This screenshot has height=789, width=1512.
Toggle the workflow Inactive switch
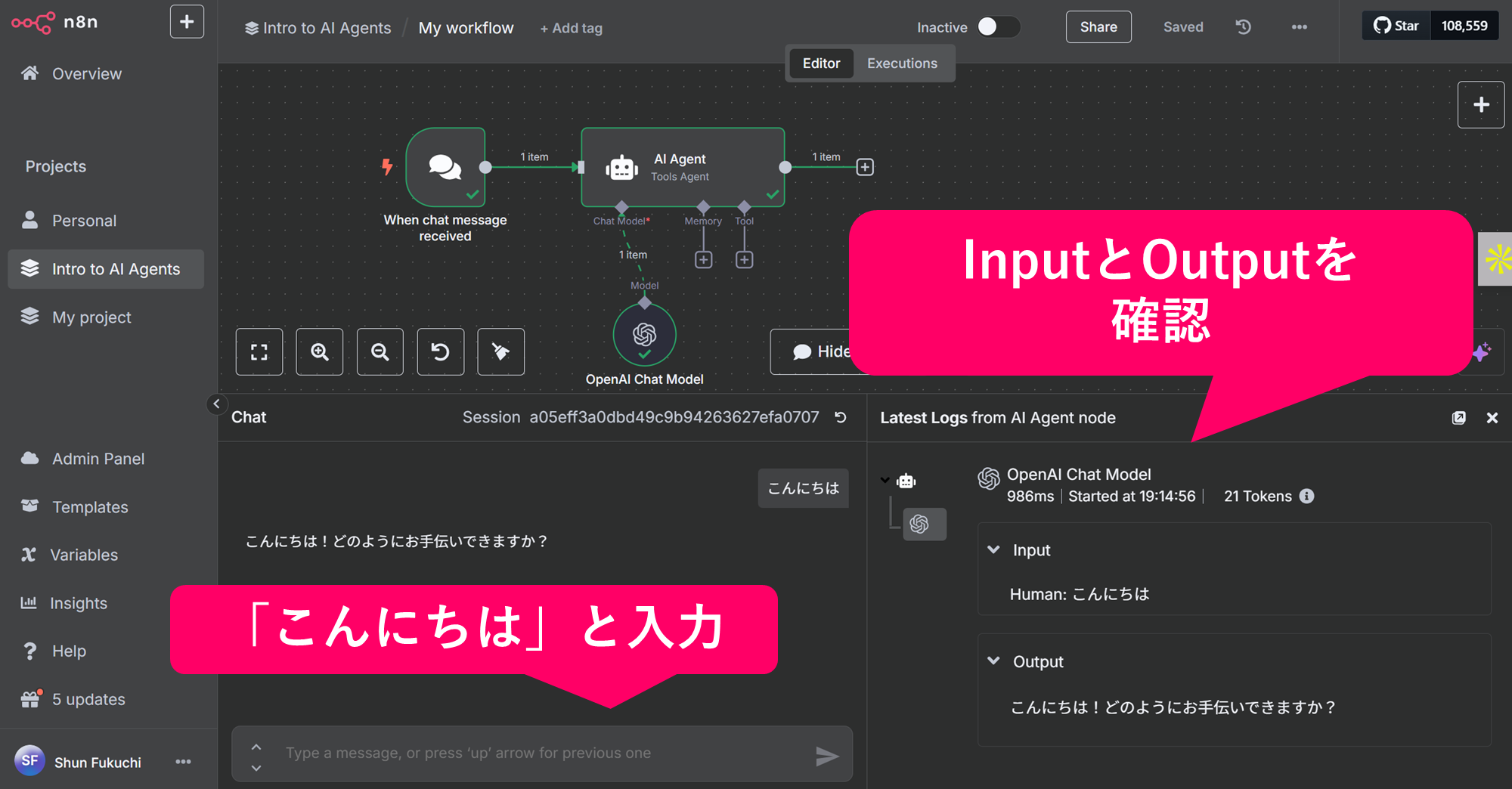(x=998, y=27)
